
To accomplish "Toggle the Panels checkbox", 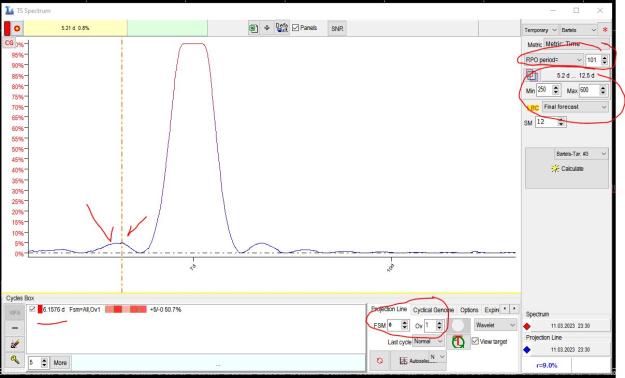I will (295, 28).
